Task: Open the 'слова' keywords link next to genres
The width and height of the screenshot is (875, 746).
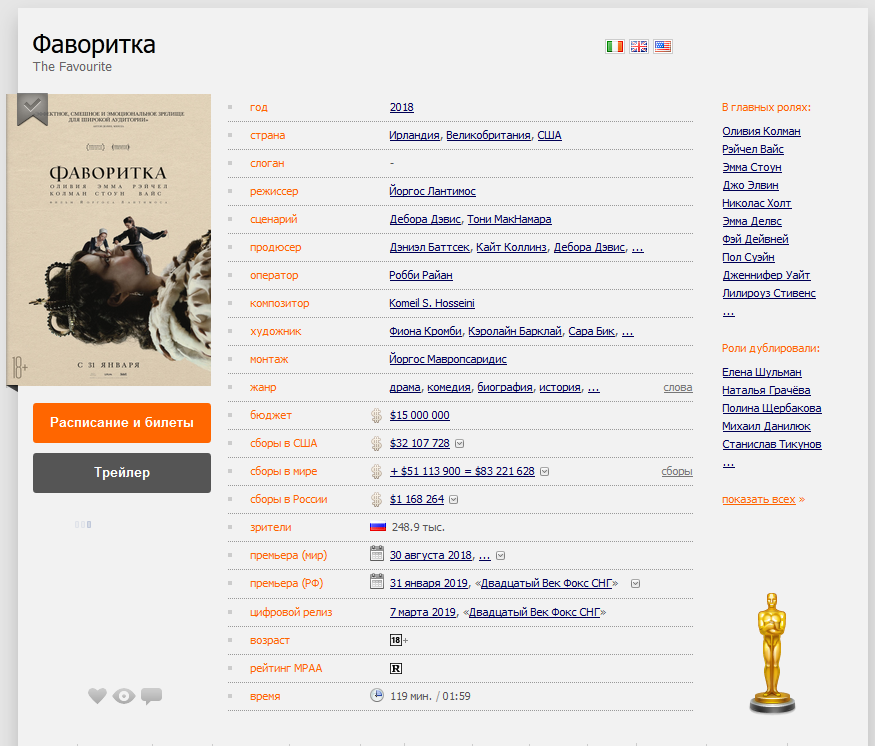Action: click(x=677, y=387)
